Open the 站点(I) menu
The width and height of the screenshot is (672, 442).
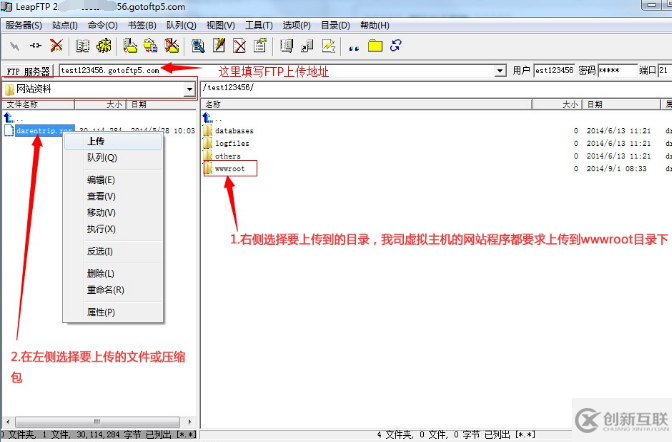pyautogui.click(x=64, y=25)
